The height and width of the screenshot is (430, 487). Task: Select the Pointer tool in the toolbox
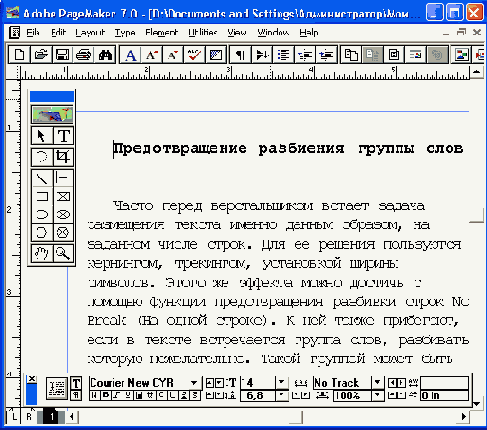[x=41, y=136]
